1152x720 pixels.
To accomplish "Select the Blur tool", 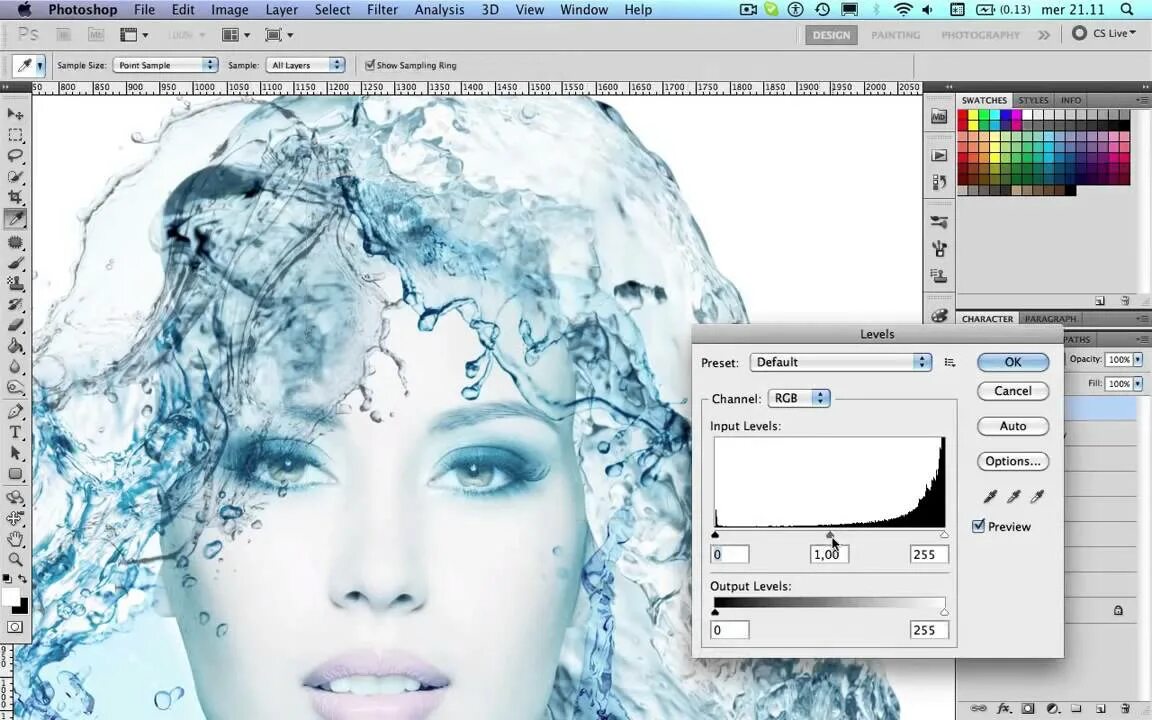I will pyautogui.click(x=15, y=366).
